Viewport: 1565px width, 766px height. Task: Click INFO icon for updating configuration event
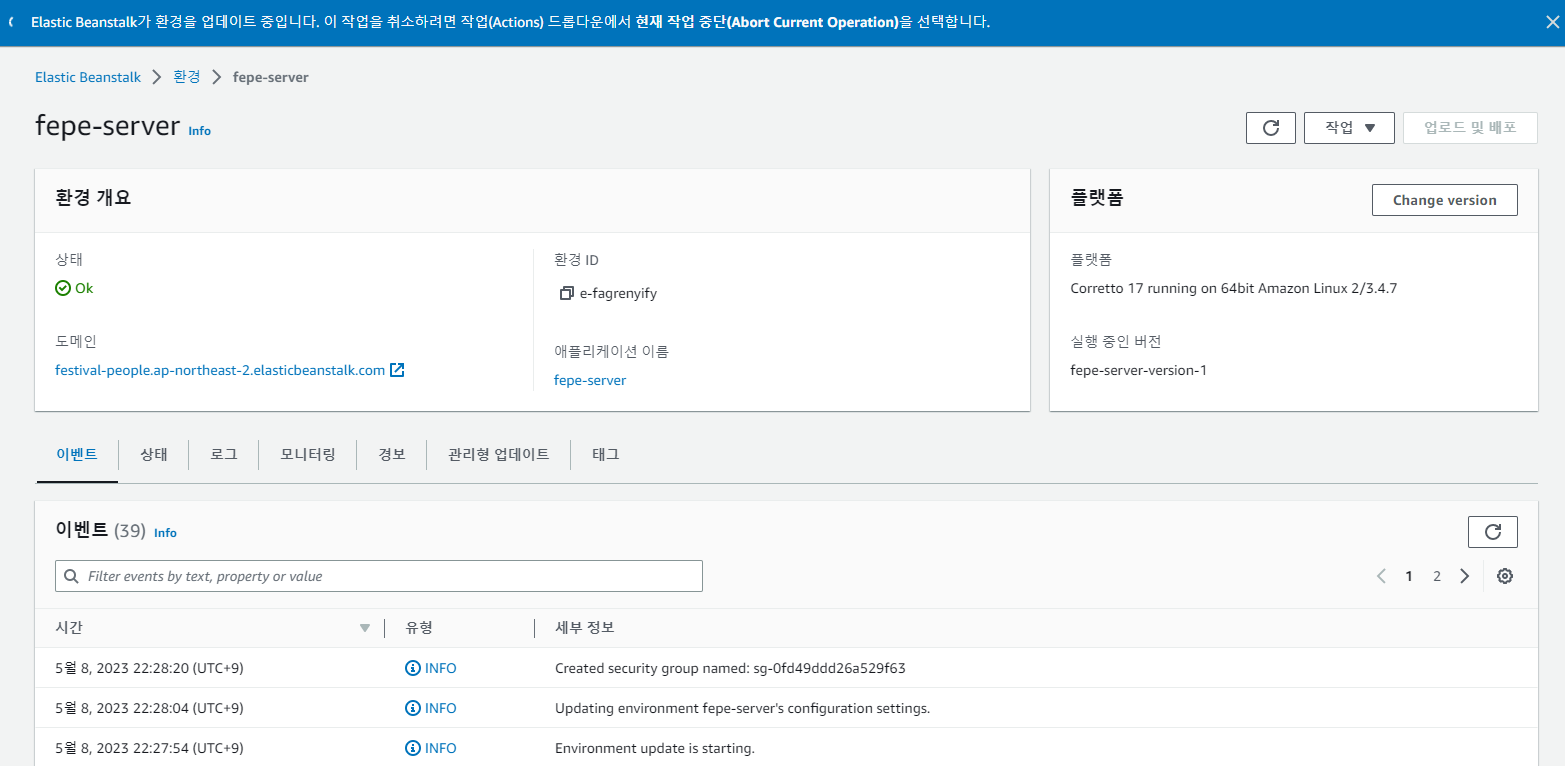[x=413, y=708]
